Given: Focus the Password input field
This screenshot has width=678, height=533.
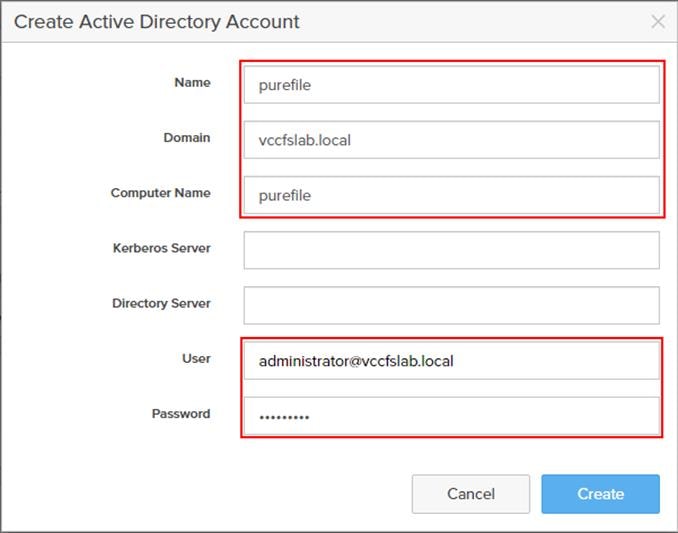Looking at the screenshot, I should (451, 416).
